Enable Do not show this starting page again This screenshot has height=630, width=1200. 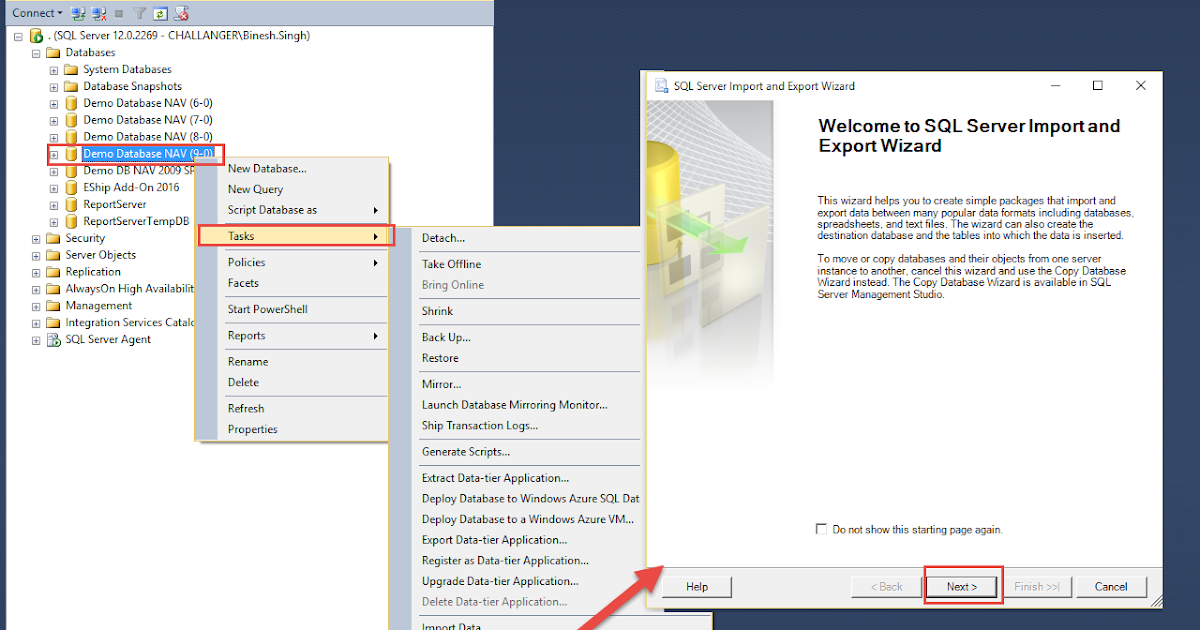821,529
